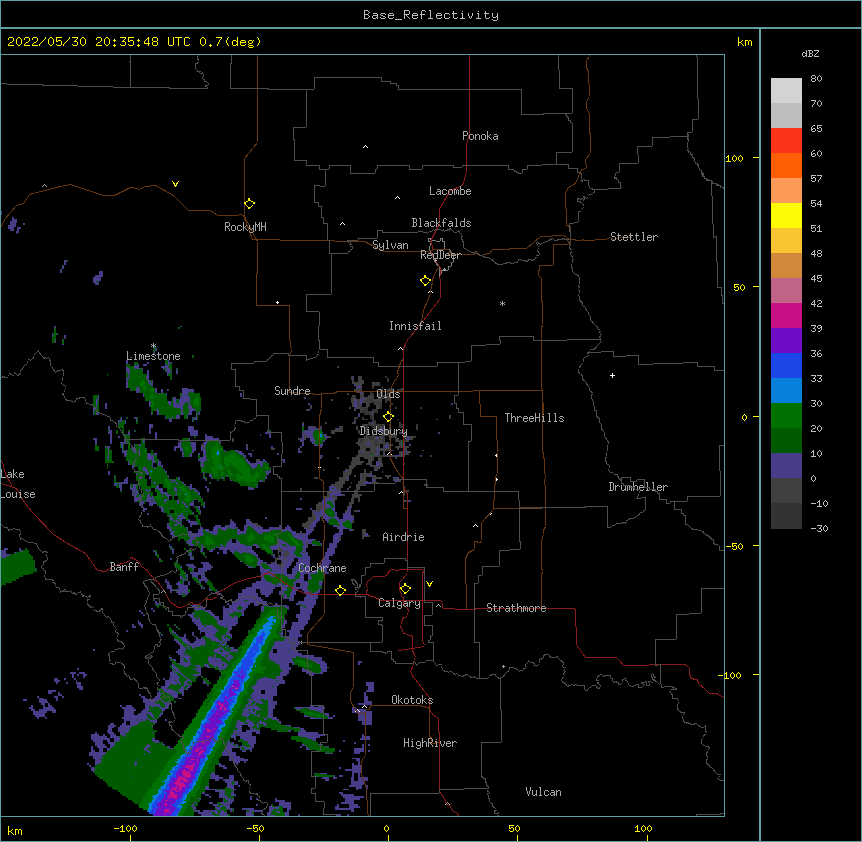
Task: Click the RedDeer city label
Action: pos(440,255)
